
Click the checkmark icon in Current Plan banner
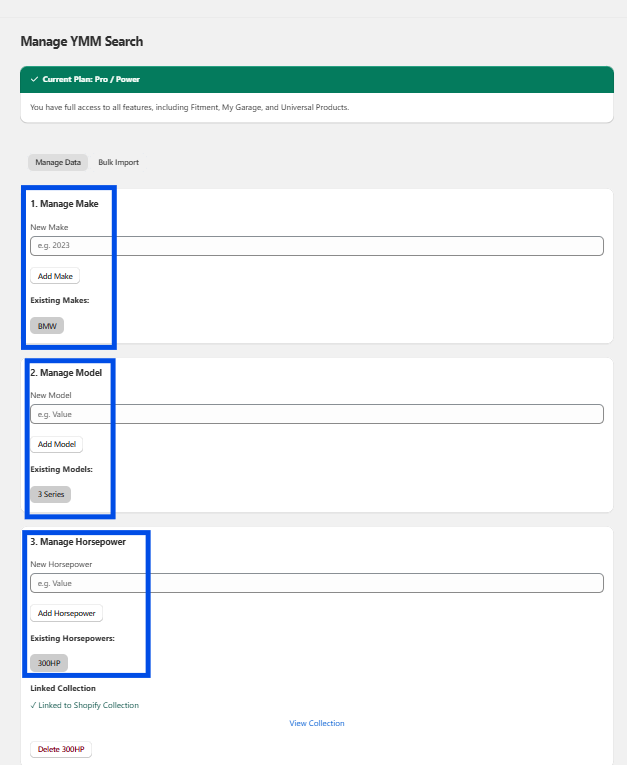pyautogui.click(x=35, y=79)
